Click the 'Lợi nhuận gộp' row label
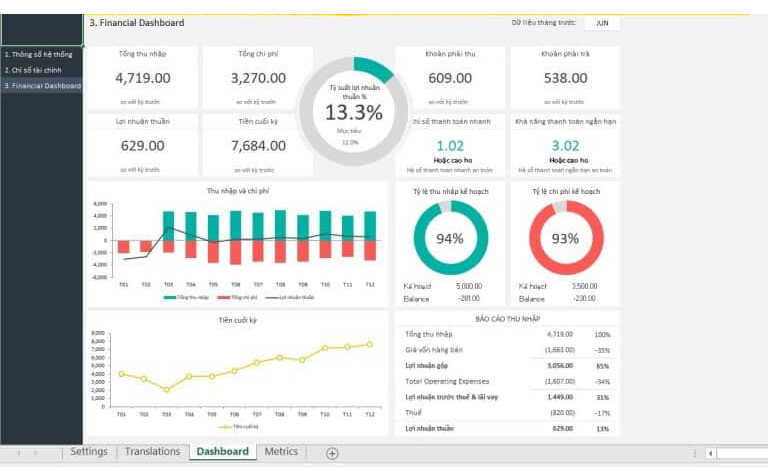 (427, 366)
